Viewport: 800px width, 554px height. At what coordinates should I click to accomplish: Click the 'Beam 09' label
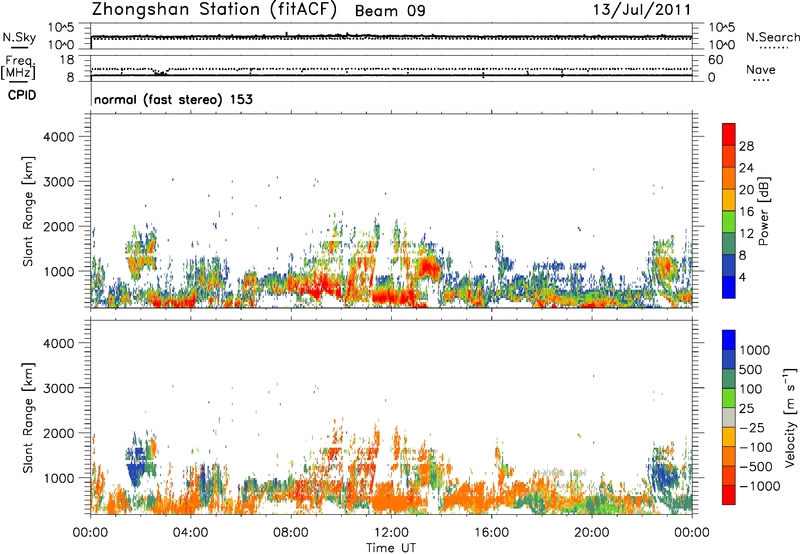(x=390, y=11)
